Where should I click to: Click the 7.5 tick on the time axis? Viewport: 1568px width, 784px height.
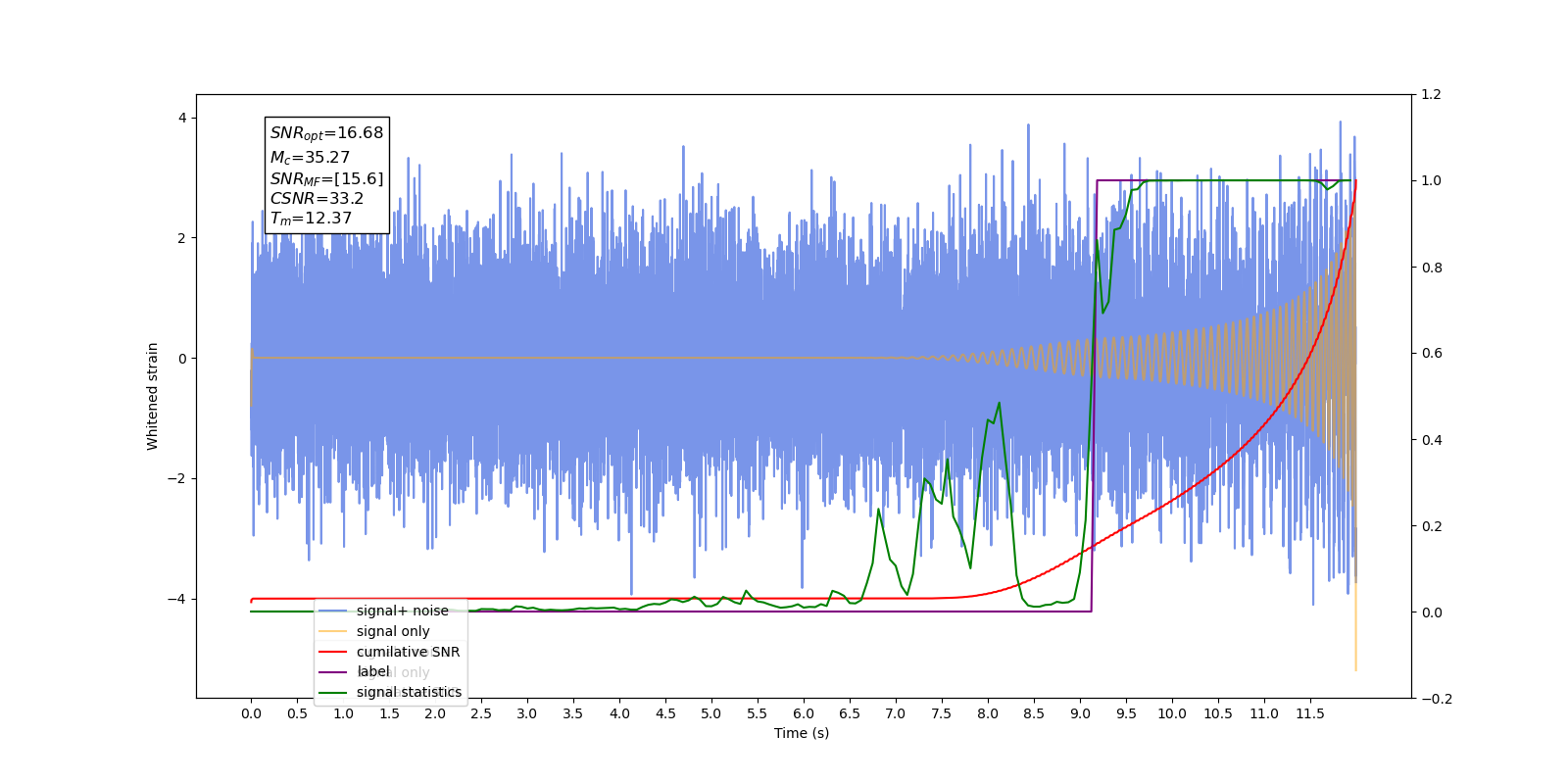point(942,713)
